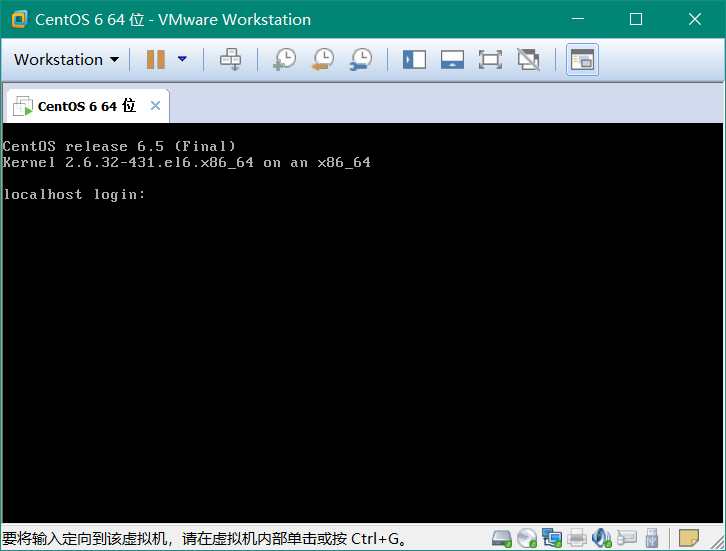726x551 pixels.
Task: Click the VMware Workstation title bar icon
Action: (x=20, y=19)
